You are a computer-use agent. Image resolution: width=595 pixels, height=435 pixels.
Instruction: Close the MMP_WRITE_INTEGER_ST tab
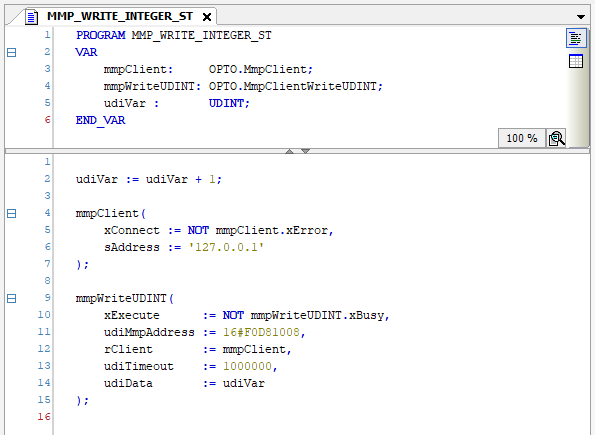coord(207,17)
